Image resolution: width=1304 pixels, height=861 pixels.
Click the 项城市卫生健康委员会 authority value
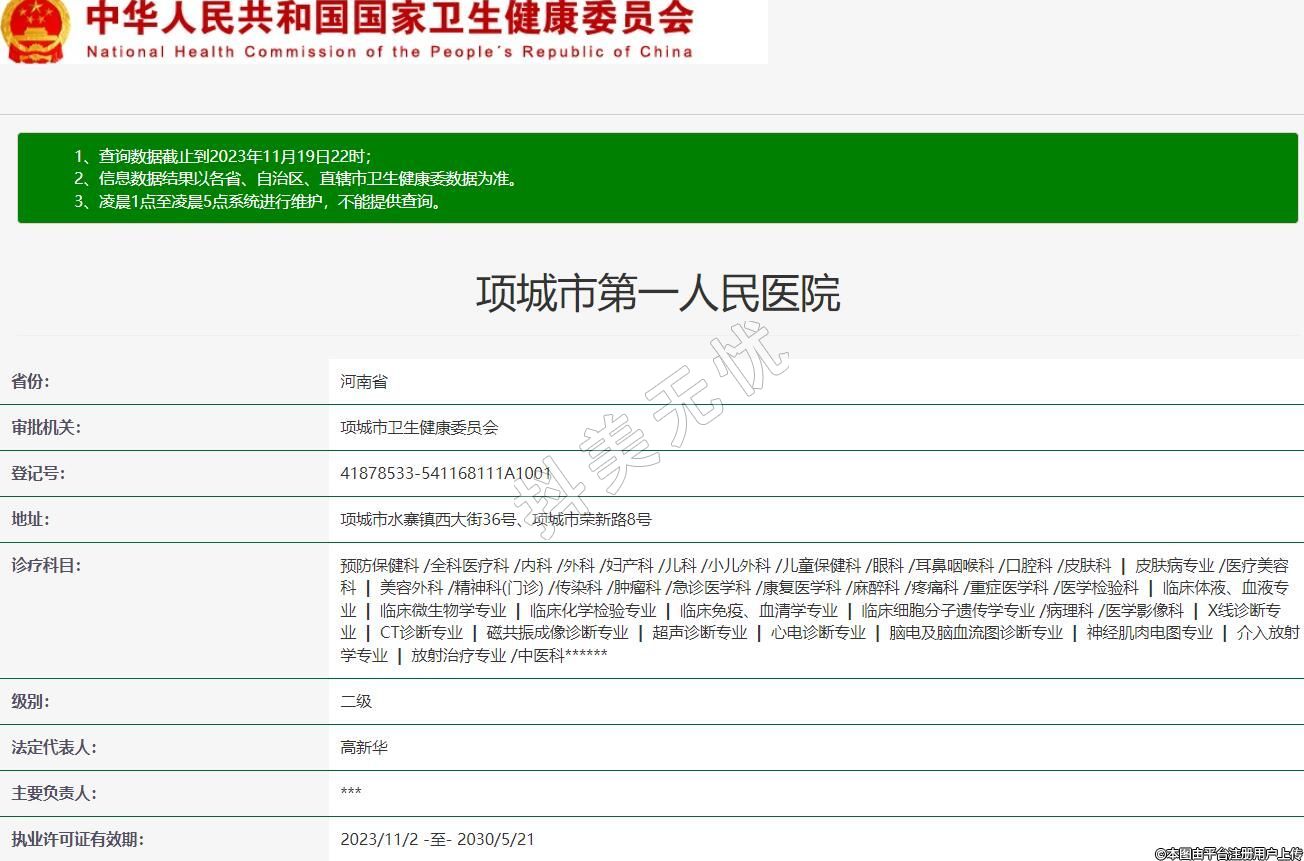click(419, 427)
